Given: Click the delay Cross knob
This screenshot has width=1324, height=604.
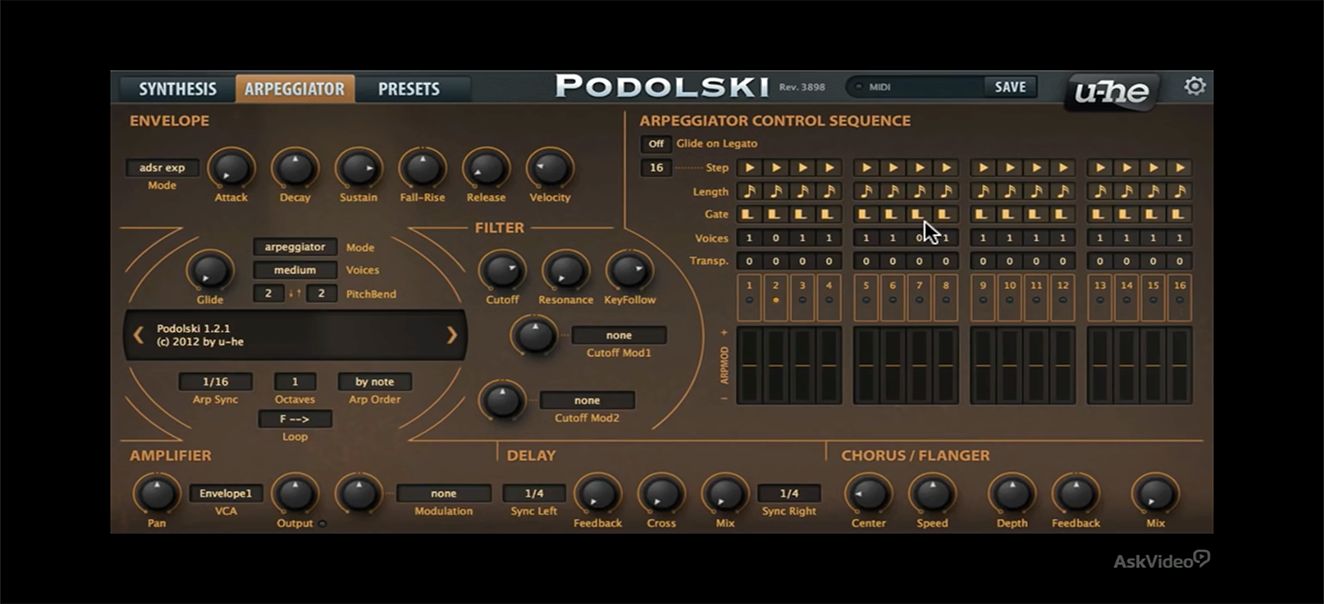Looking at the screenshot, I should tap(661, 494).
